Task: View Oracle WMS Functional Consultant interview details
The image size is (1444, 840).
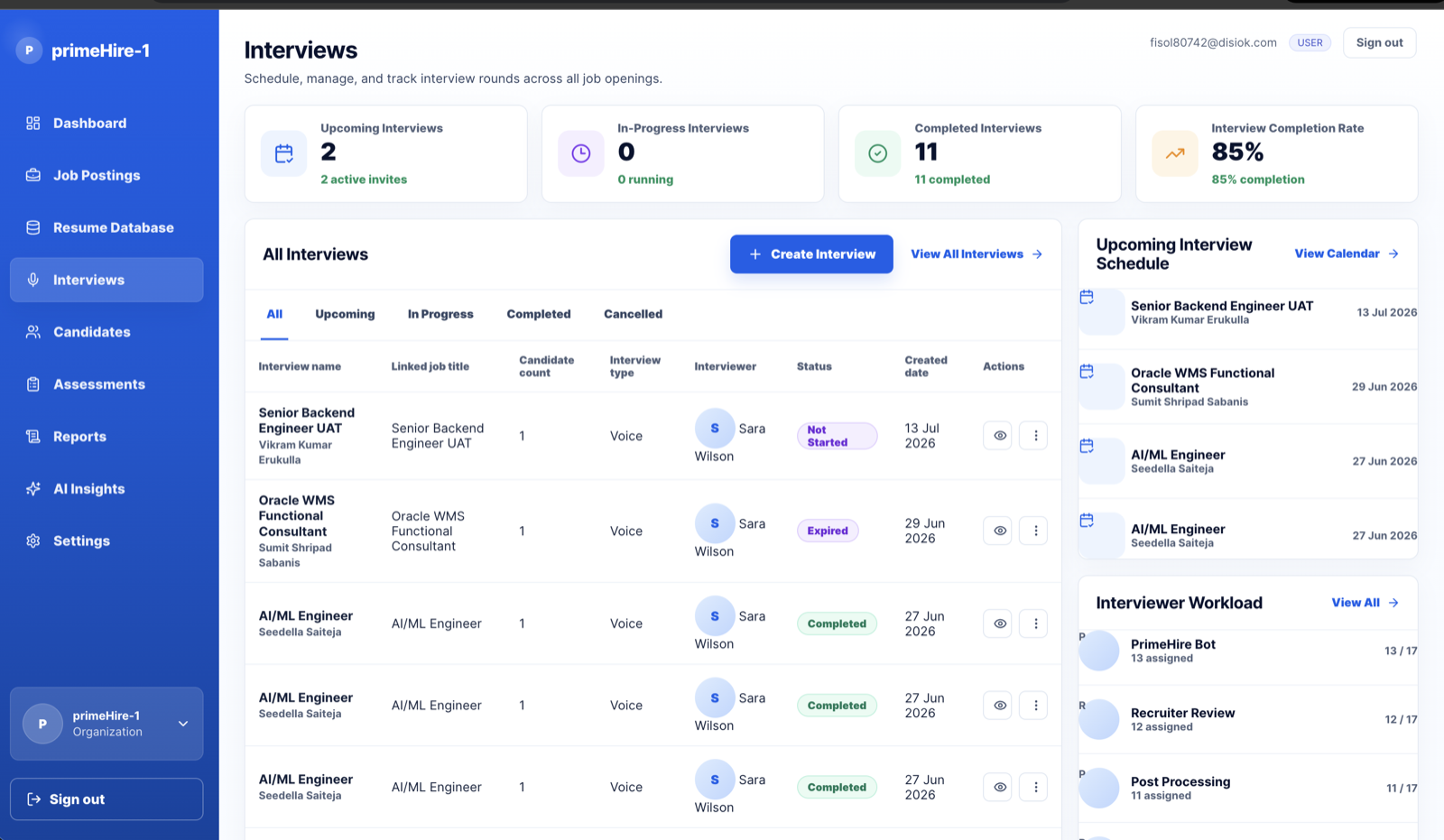Action: click(997, 531)
